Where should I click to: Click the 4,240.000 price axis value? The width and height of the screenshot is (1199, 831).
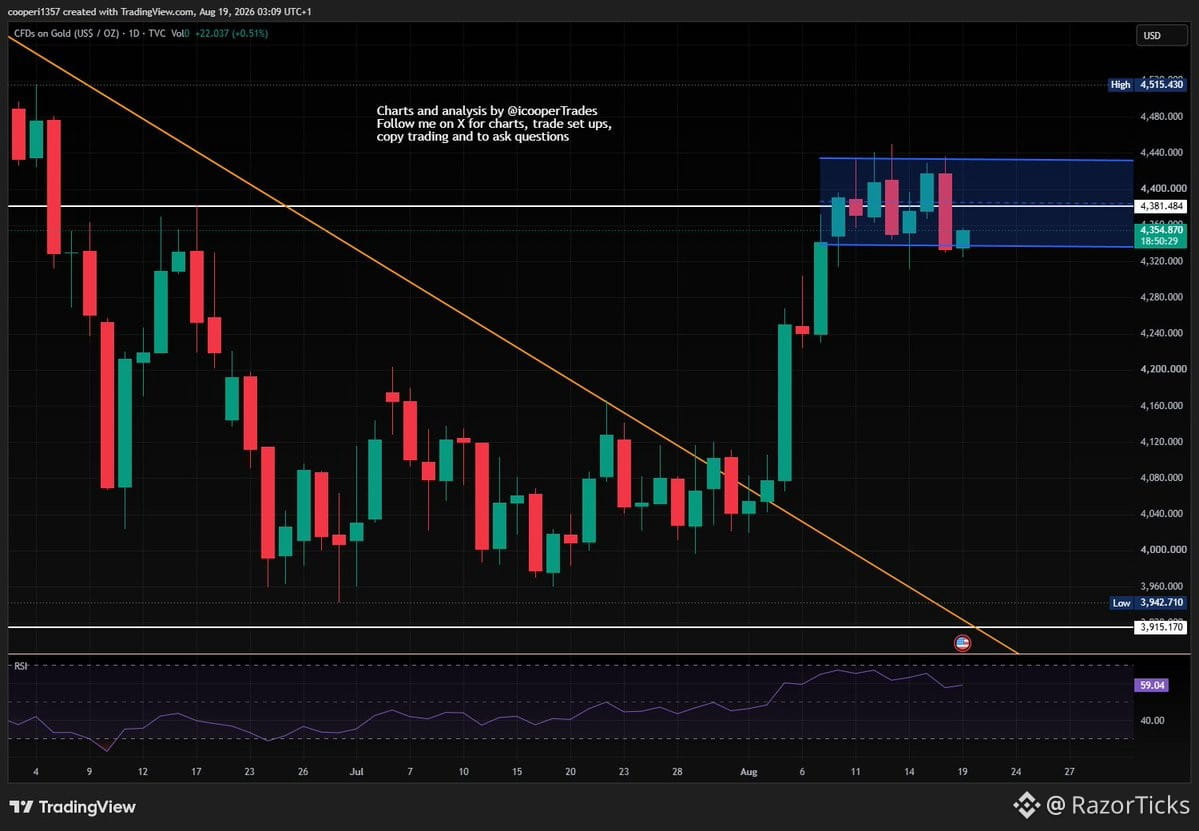click(x=1162, y=333)
